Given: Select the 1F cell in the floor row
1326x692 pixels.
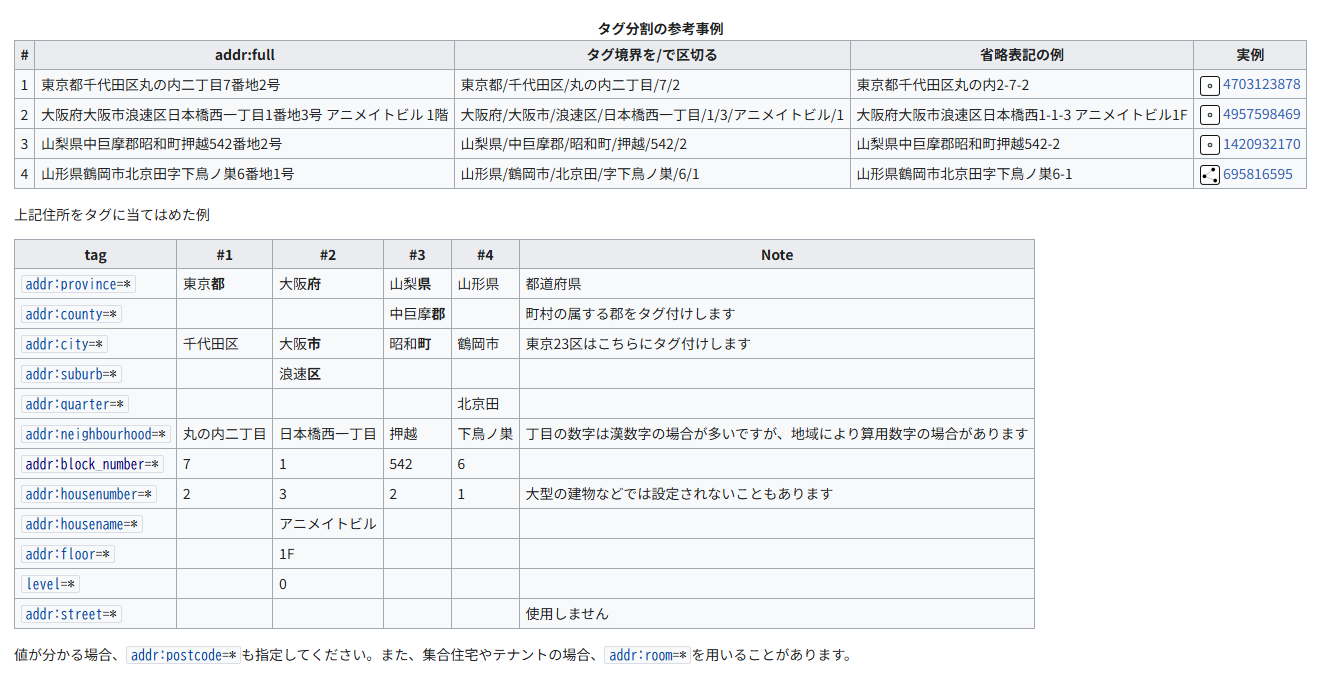Looking at the screenshot, I should (328, 554).
